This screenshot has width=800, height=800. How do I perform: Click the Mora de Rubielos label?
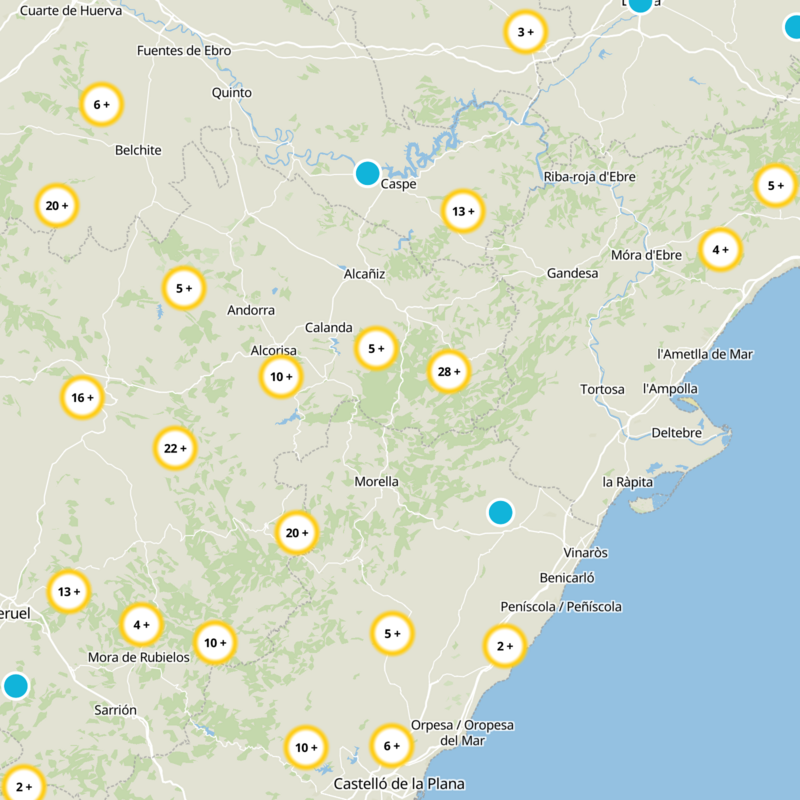pos(139,657)
